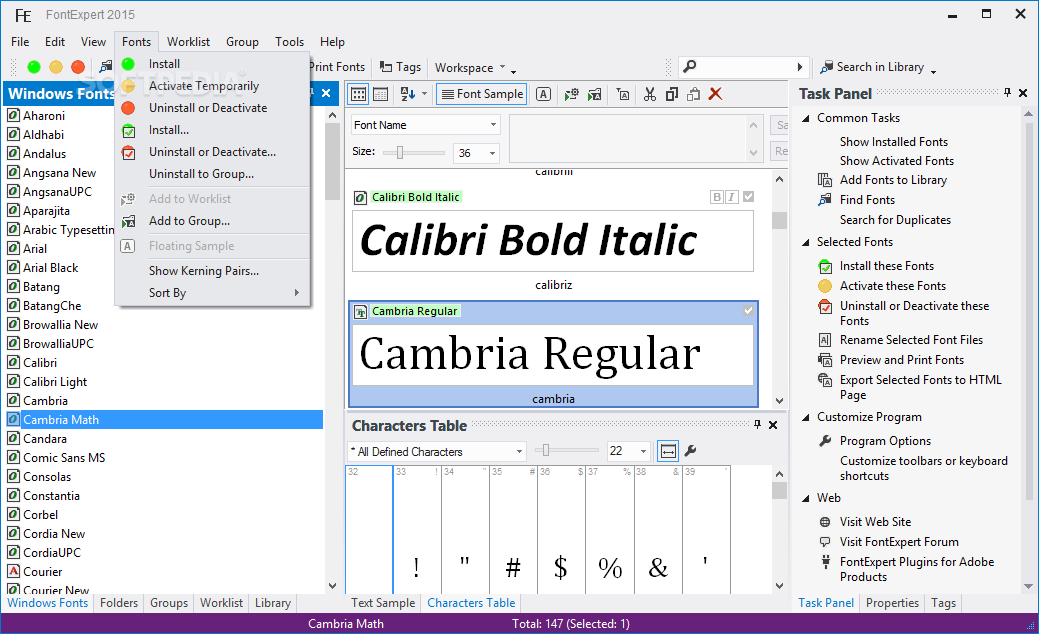Viewport: 1039px width, 634px height.
Task: Pin the Characters Table panel
Action: tap(757, 425)
